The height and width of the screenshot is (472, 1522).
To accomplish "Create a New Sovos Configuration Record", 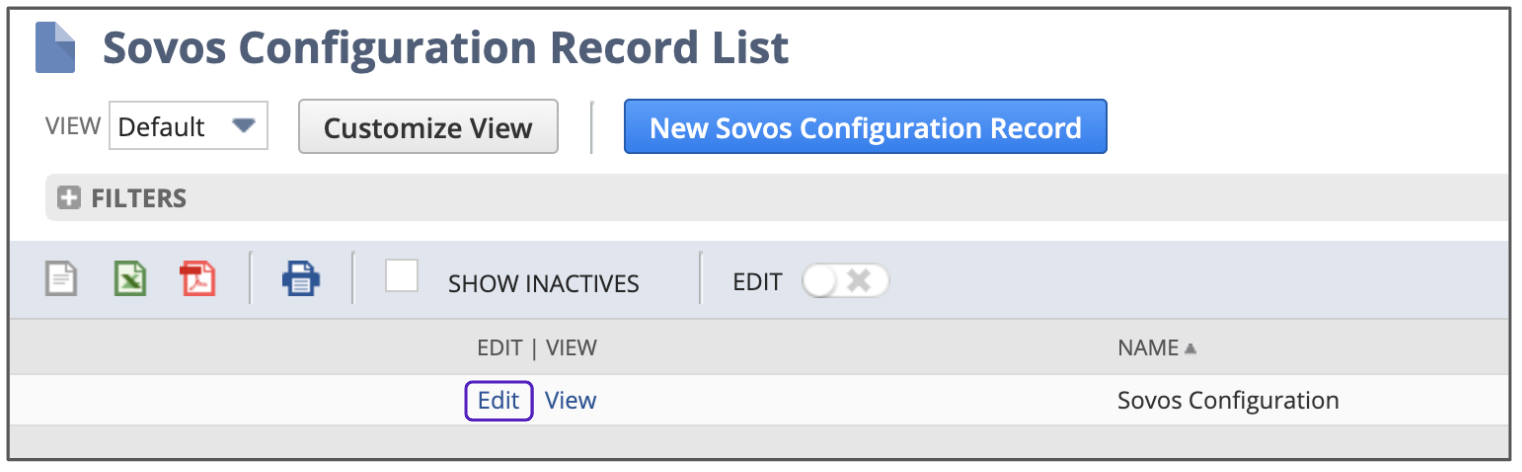I will click(865, 127).
